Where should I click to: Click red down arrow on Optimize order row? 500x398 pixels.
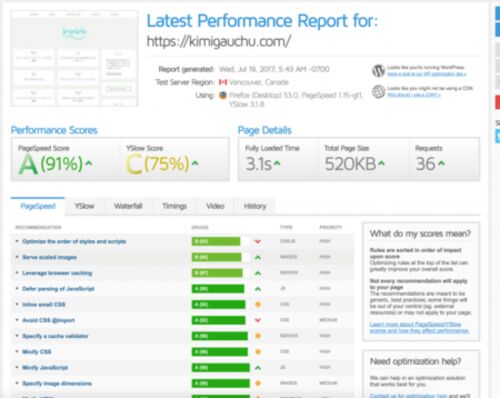point(258,241)
